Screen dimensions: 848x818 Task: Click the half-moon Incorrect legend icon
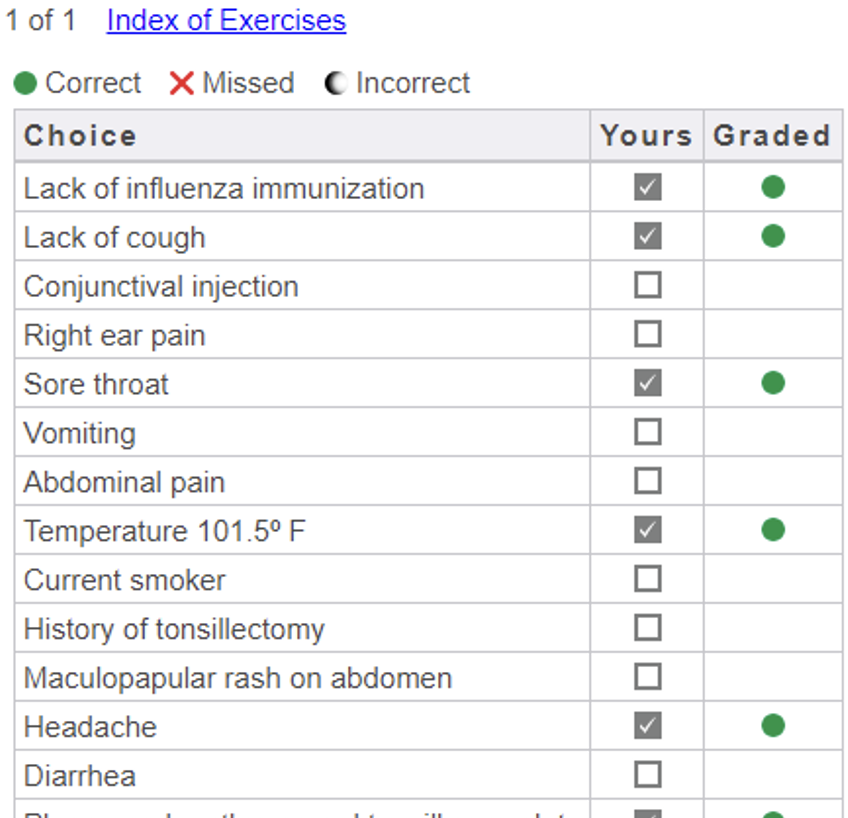335,83
